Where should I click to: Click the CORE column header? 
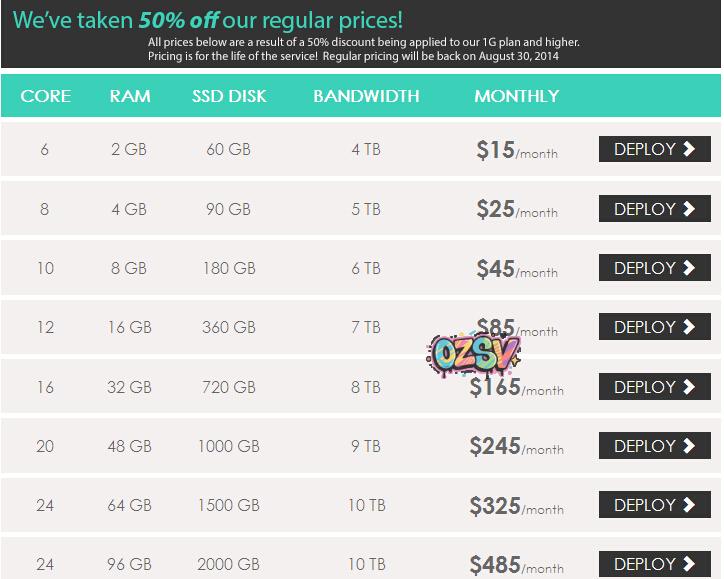(x=46, y=97)
